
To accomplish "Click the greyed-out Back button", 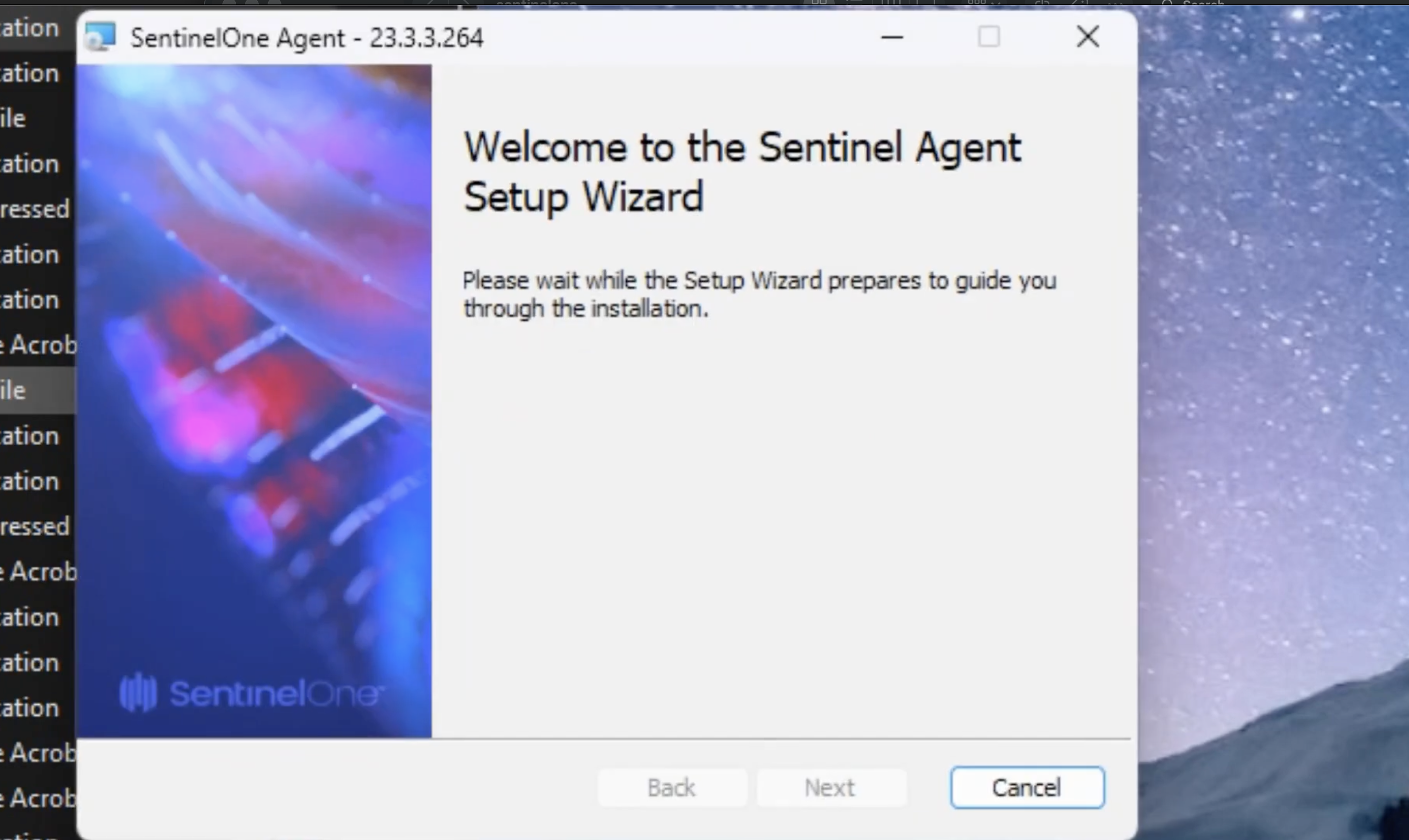I will click(x=672, y=787).
